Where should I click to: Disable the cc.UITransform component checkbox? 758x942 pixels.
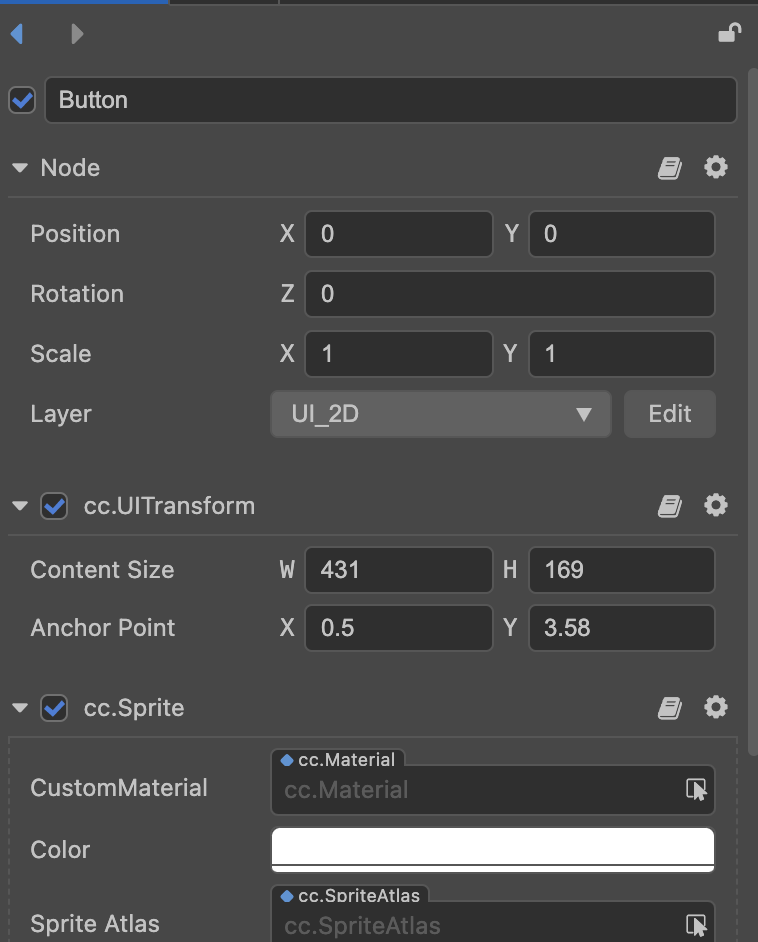54,506
